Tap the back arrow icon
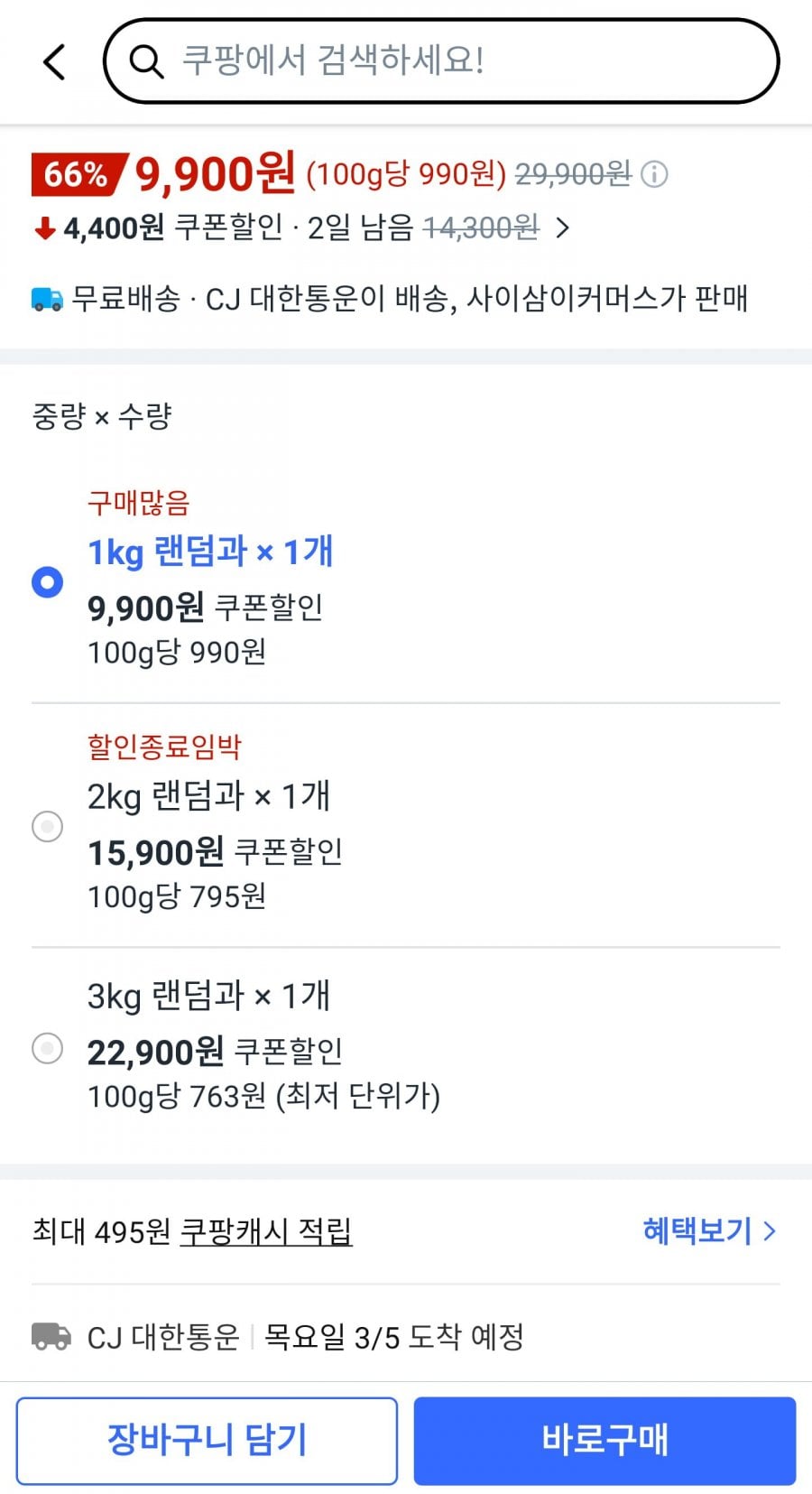The image size is (812, 1494). 55,62
